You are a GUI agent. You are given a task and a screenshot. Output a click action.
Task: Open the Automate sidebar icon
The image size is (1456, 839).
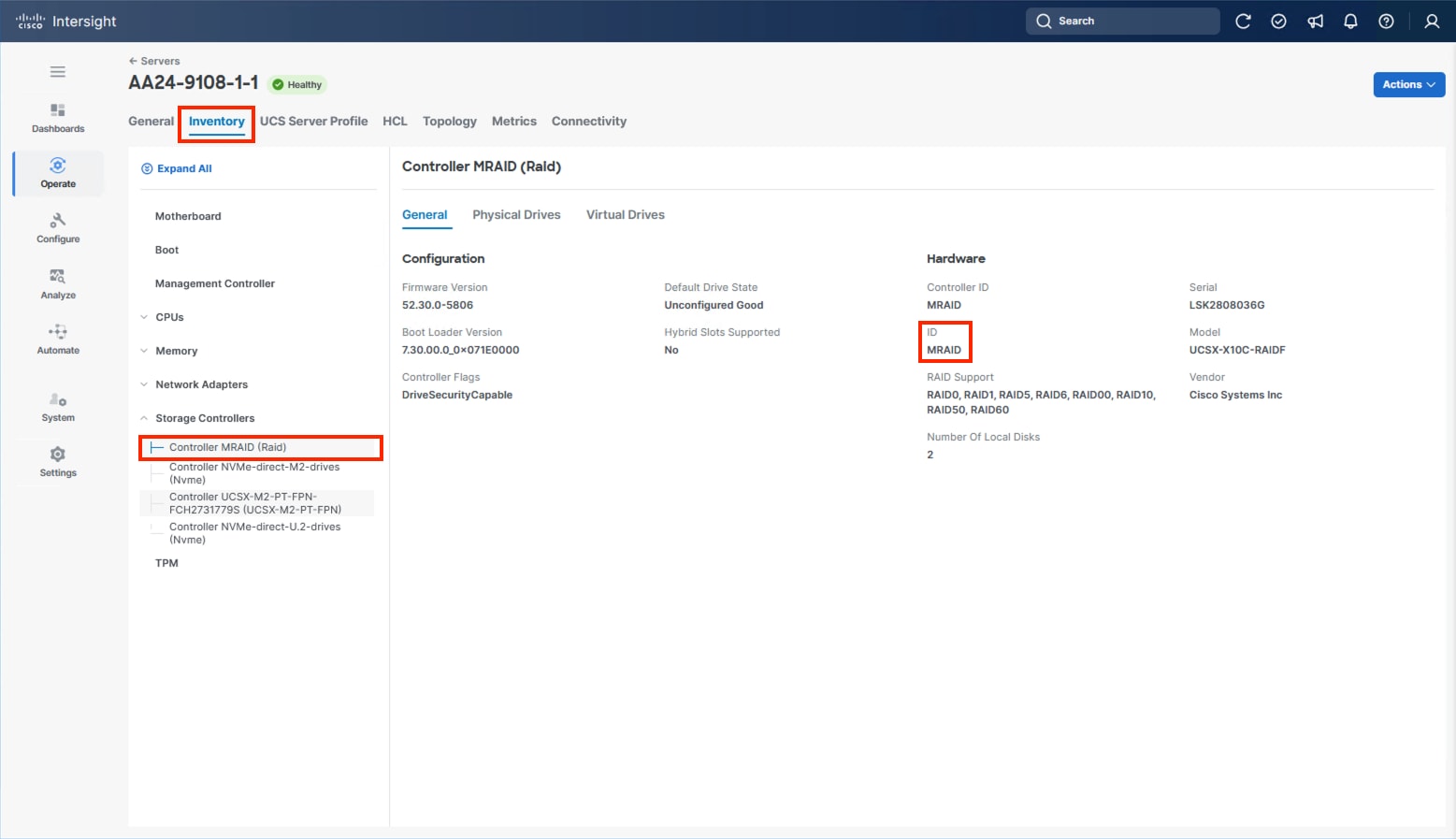57,338
